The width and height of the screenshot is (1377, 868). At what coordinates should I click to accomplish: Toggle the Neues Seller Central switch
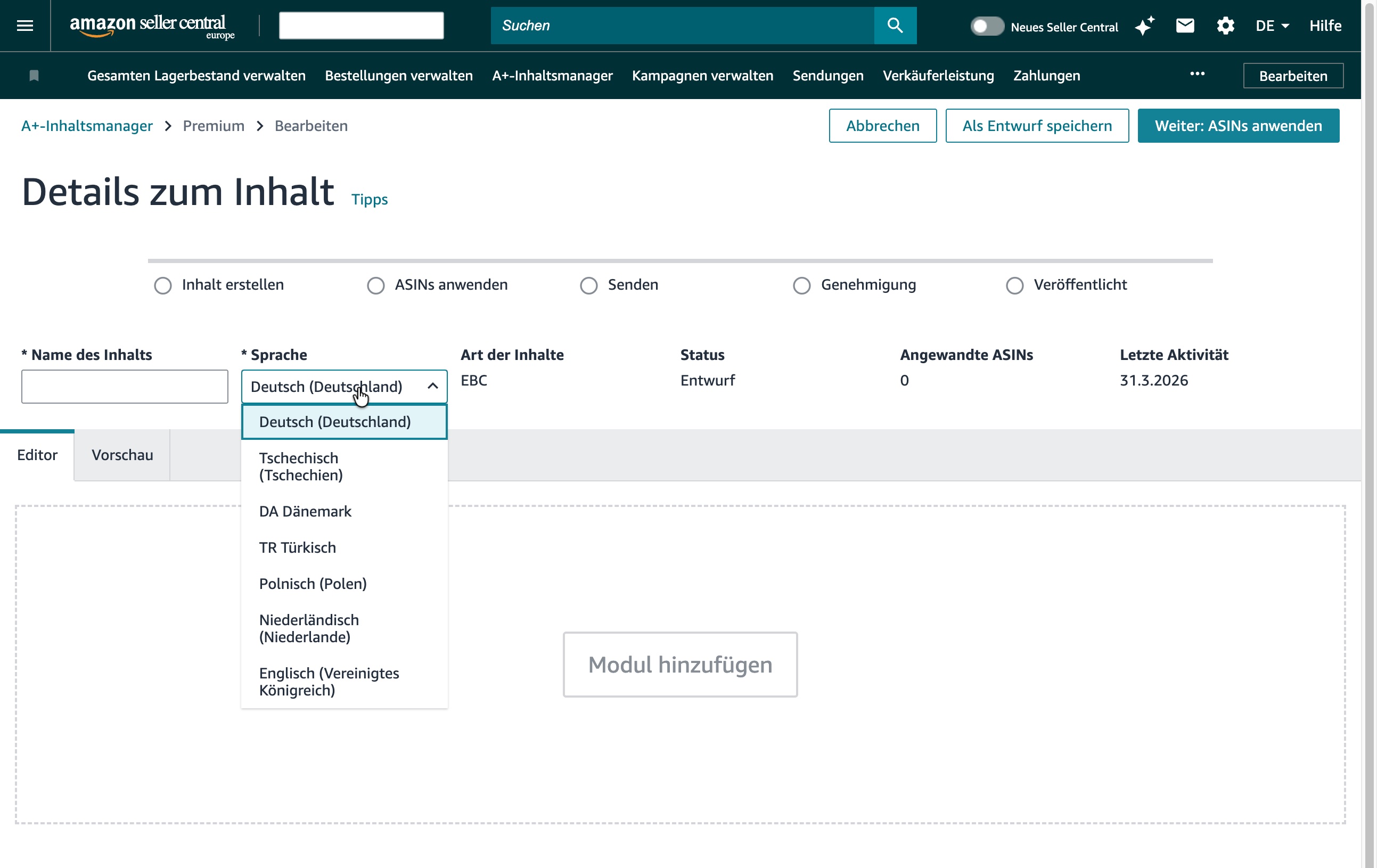[987, 26]
